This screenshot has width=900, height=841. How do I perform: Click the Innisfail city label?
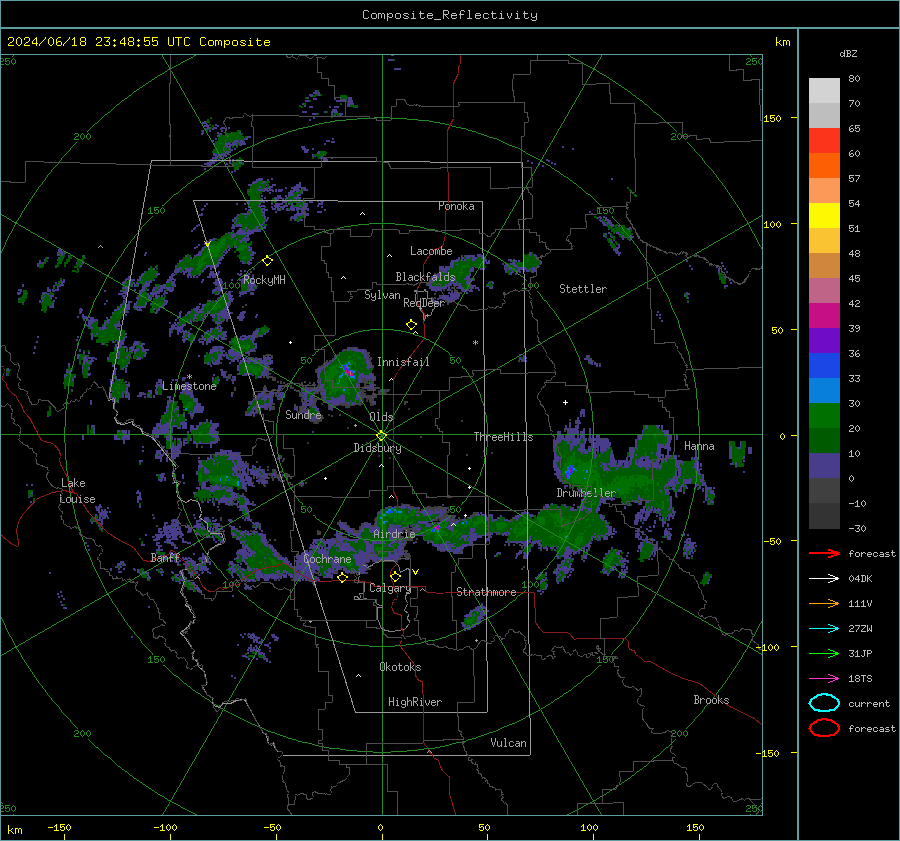(403, 362)
